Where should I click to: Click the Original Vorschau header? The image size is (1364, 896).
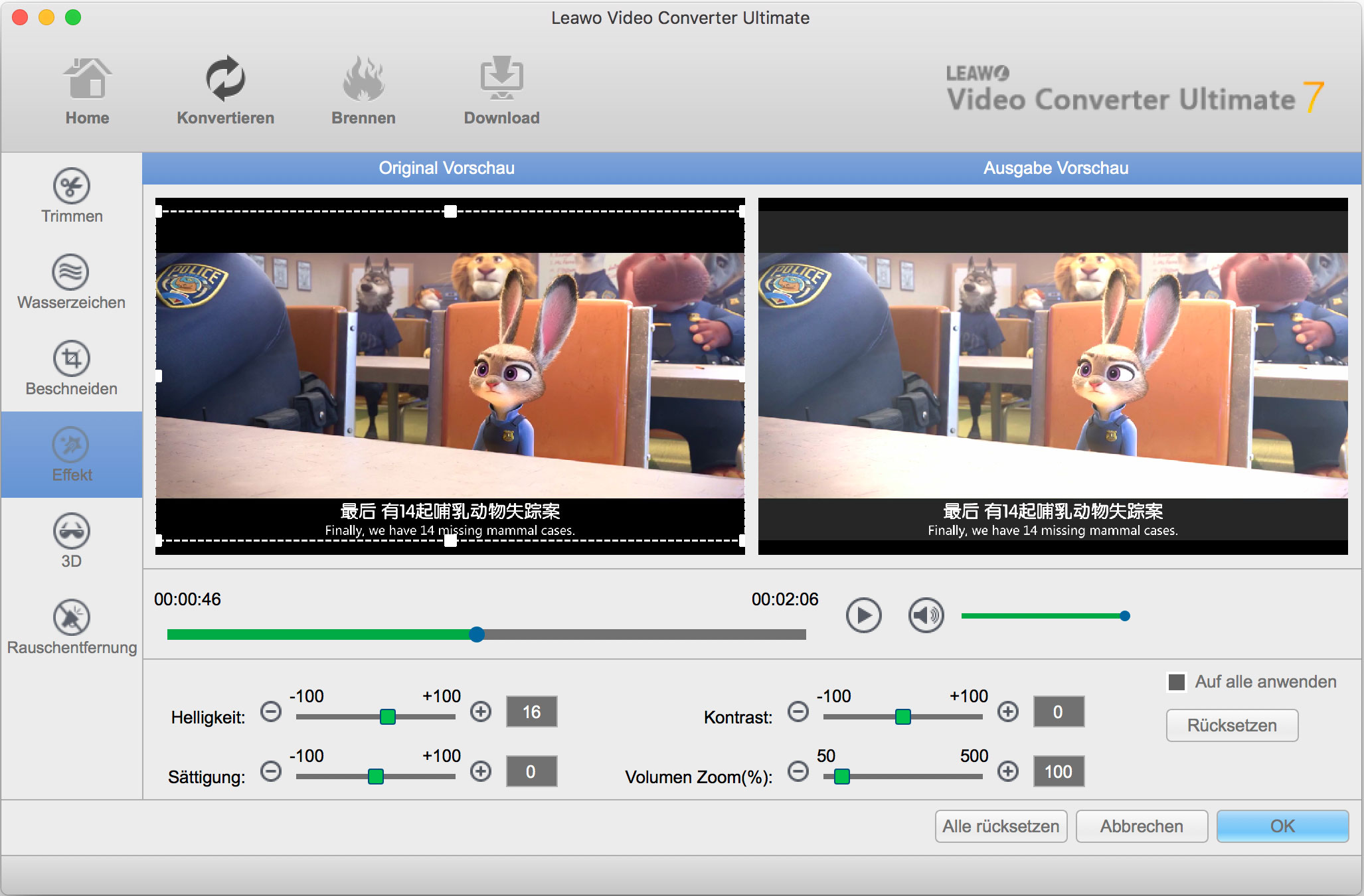[446, 168]
